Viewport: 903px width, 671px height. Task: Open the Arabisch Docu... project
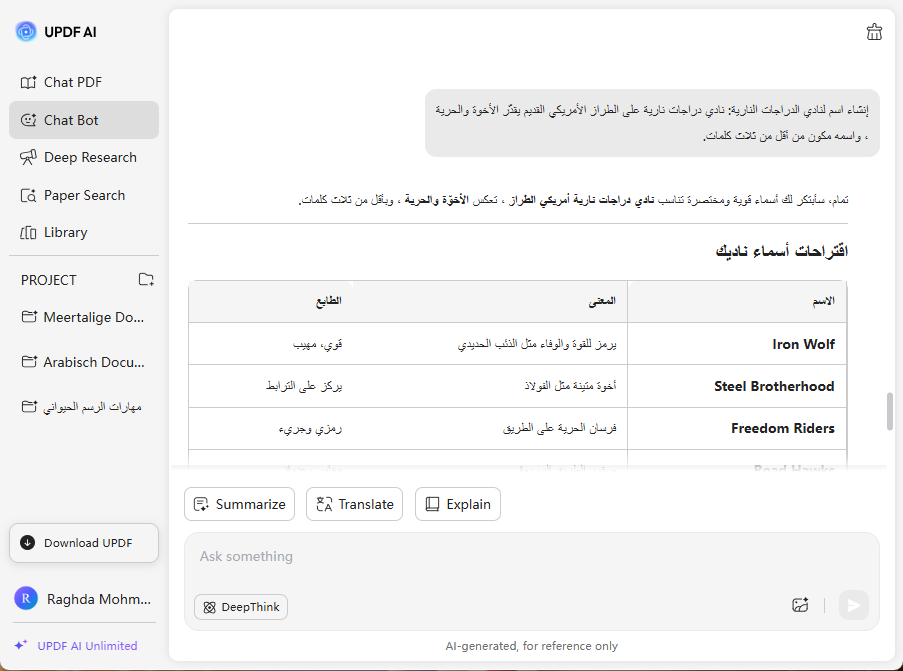80,362
